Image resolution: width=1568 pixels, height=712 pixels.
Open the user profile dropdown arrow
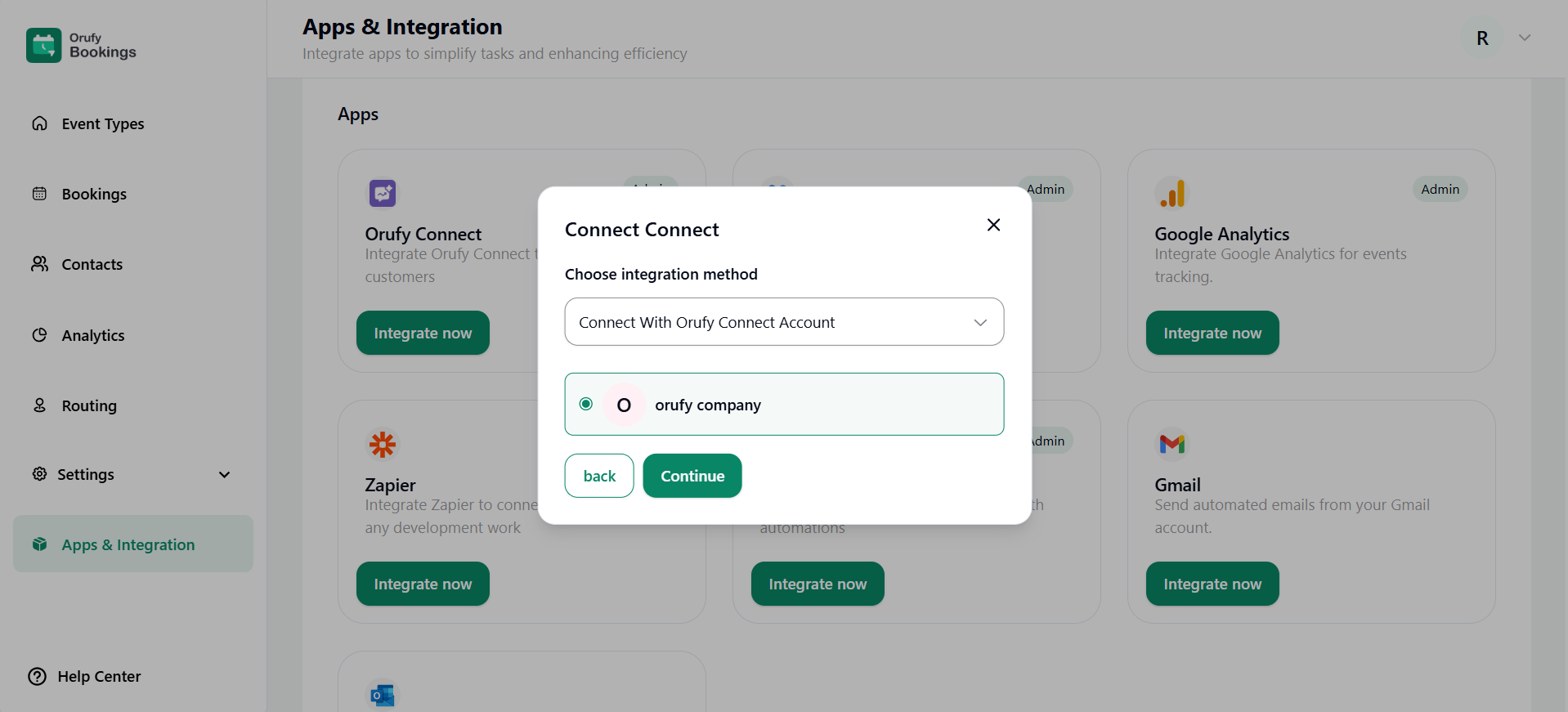point(1524,38)
